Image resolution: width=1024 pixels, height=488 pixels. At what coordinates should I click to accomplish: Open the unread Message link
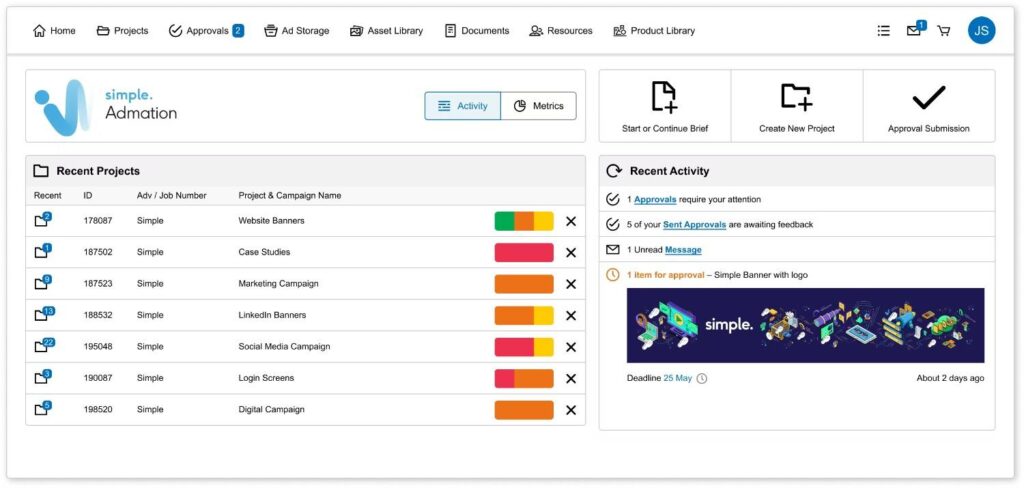point(683,250)
